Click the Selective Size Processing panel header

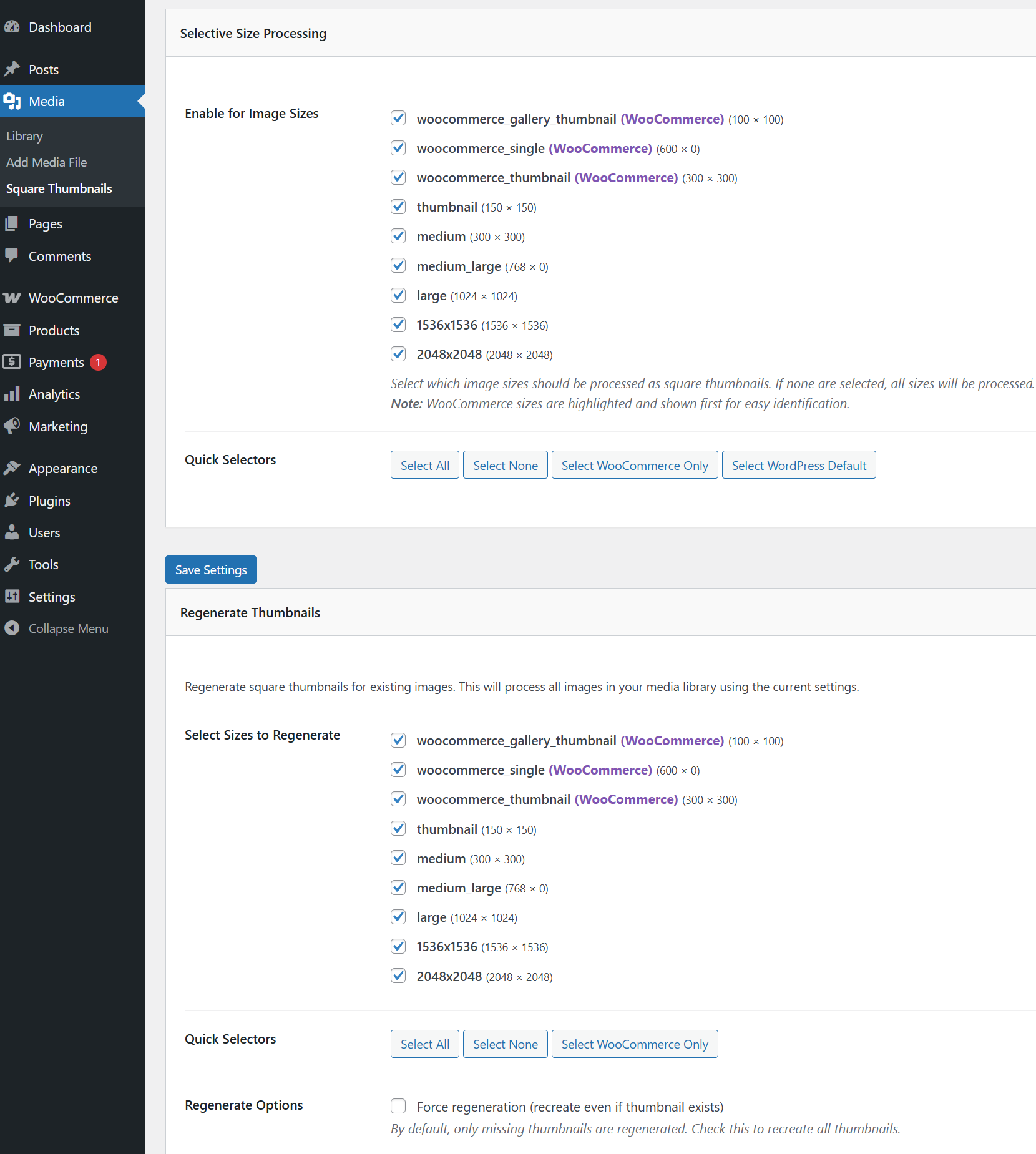[600, 33]
